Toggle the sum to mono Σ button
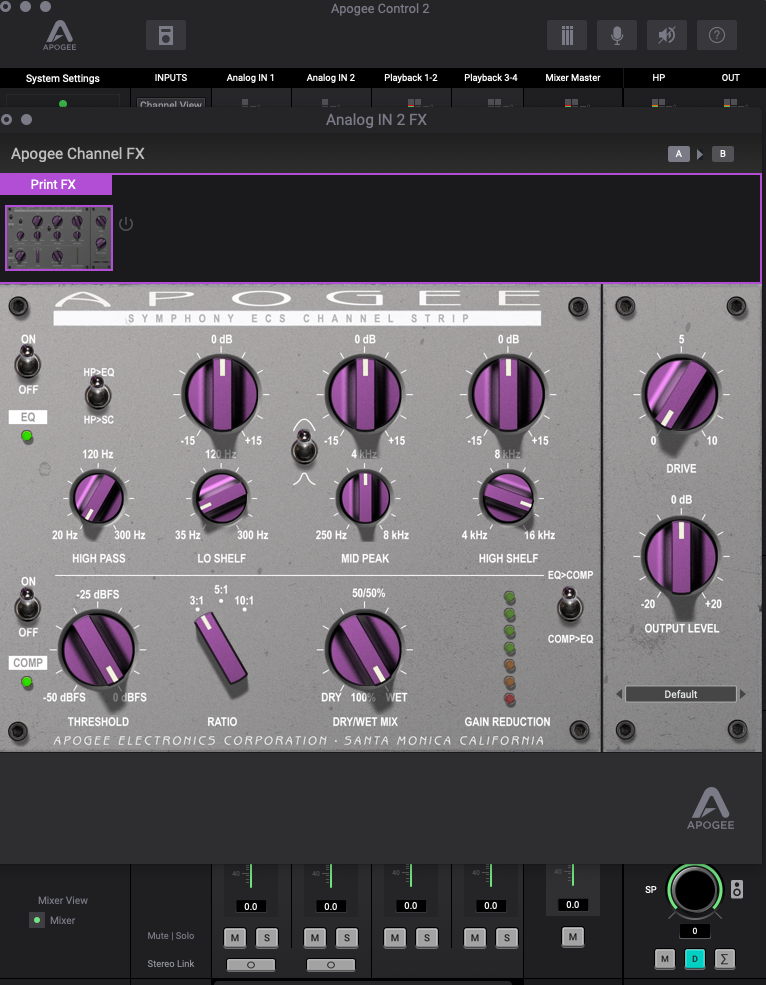 [x=724, y=959]
